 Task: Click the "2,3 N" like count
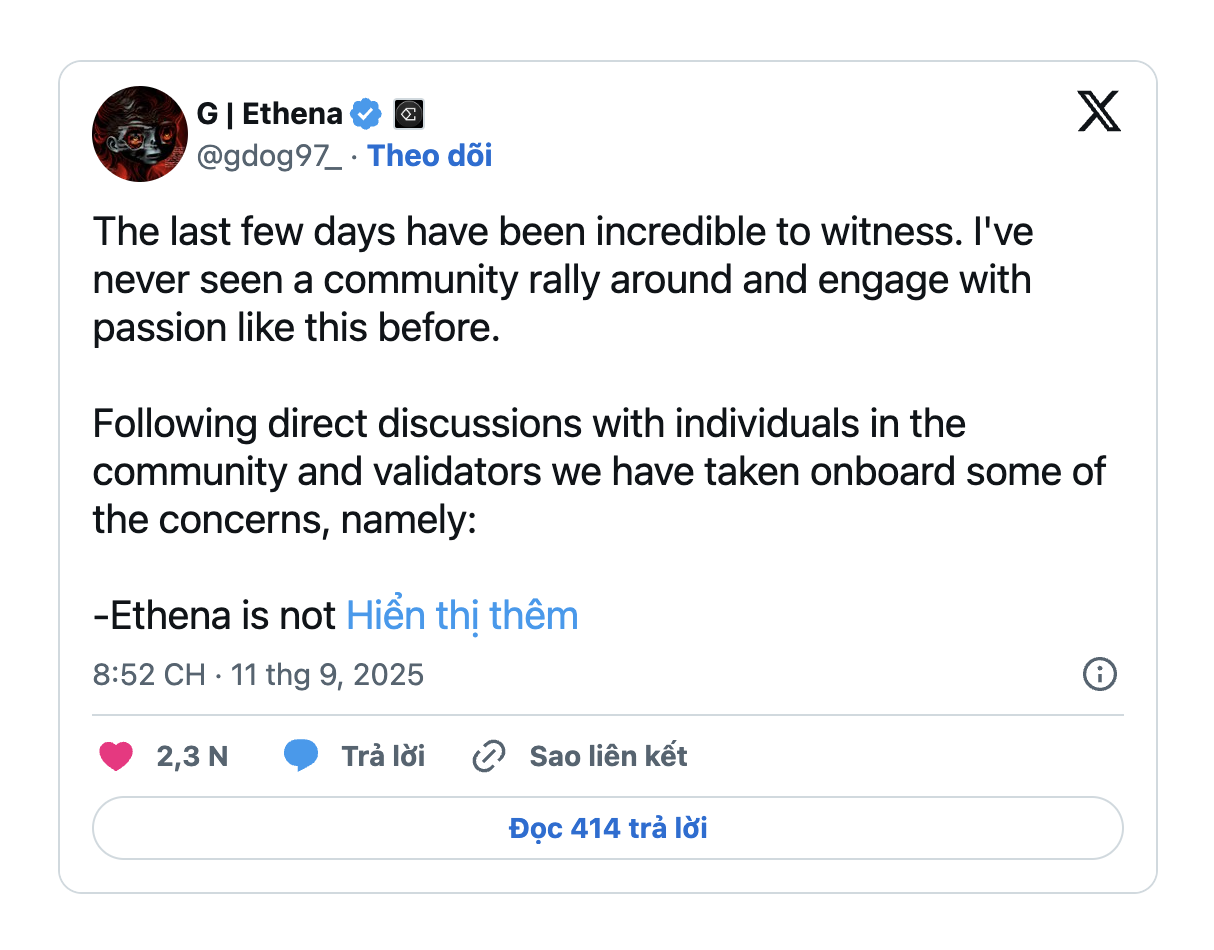pyautogui.click(x=192, y=757)
